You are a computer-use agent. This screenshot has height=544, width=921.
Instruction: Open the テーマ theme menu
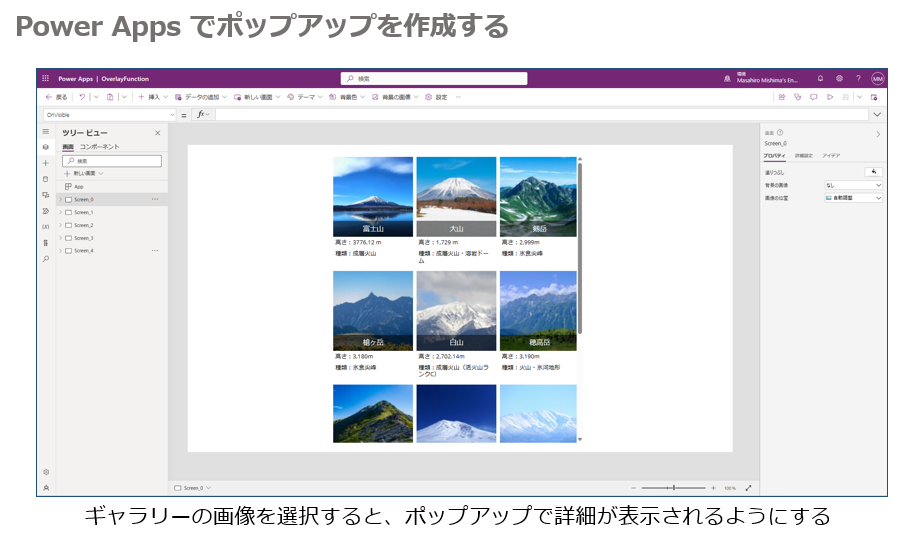(x=305, y=97)
